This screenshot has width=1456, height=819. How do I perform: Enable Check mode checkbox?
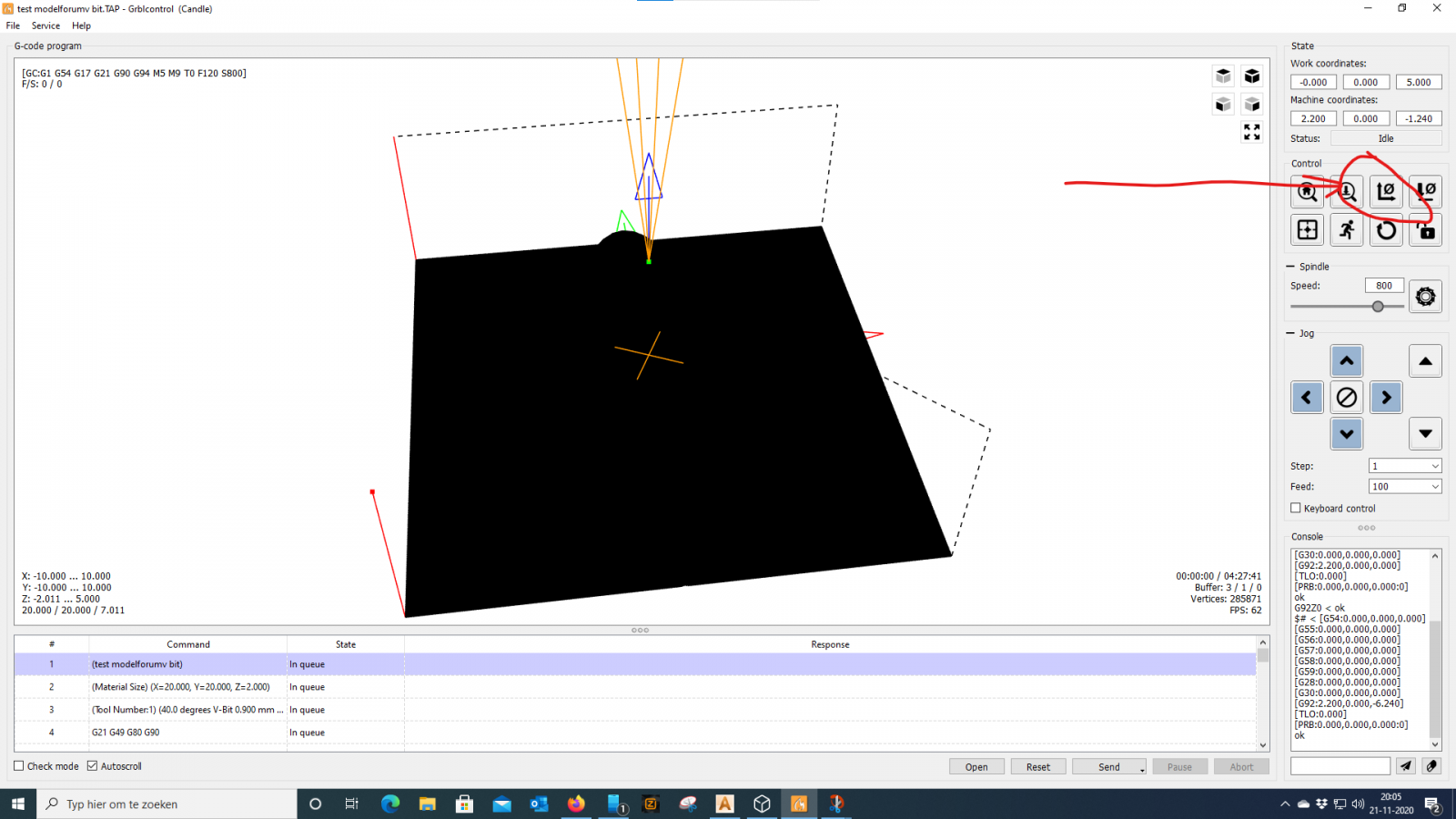coord(19,766)
